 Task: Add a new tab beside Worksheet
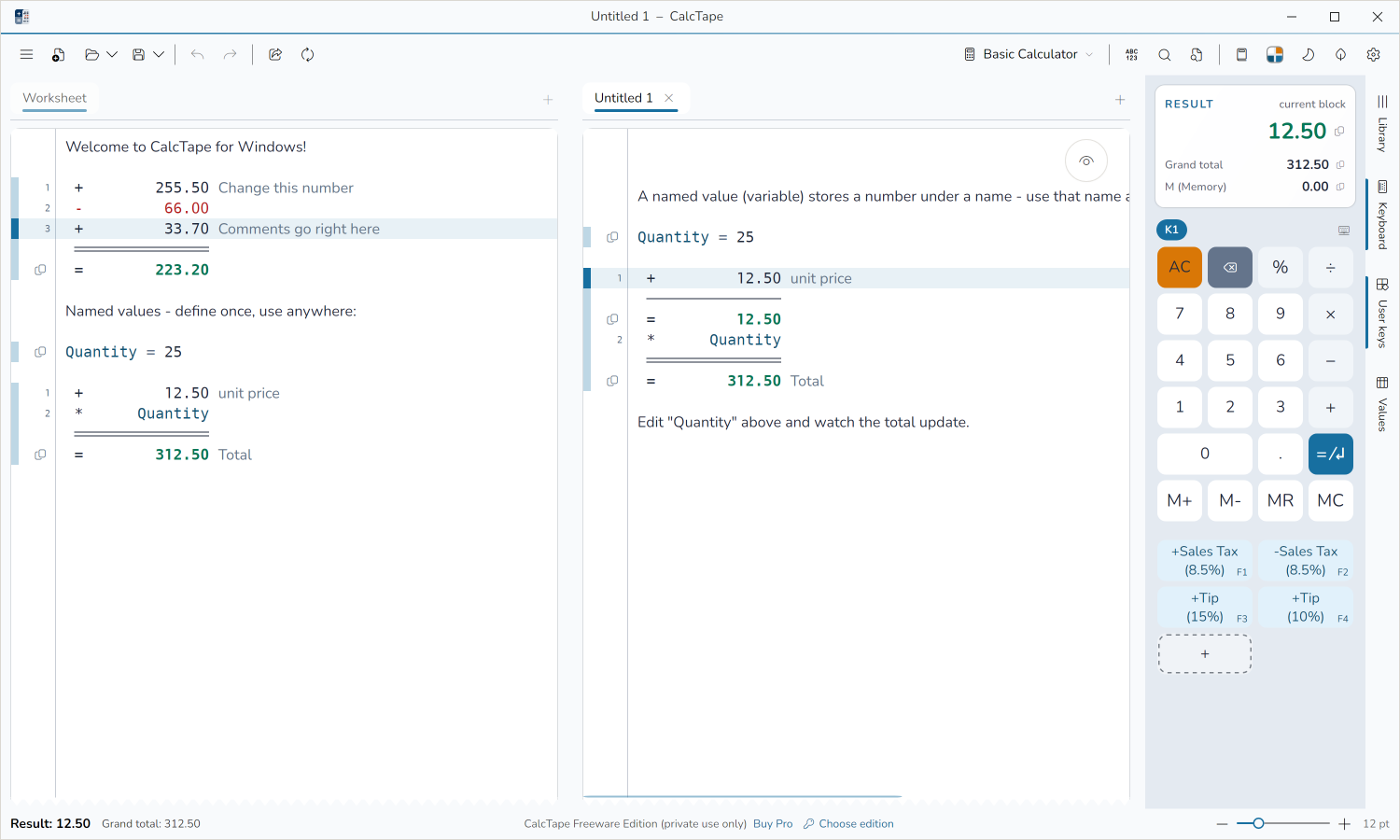548,100
